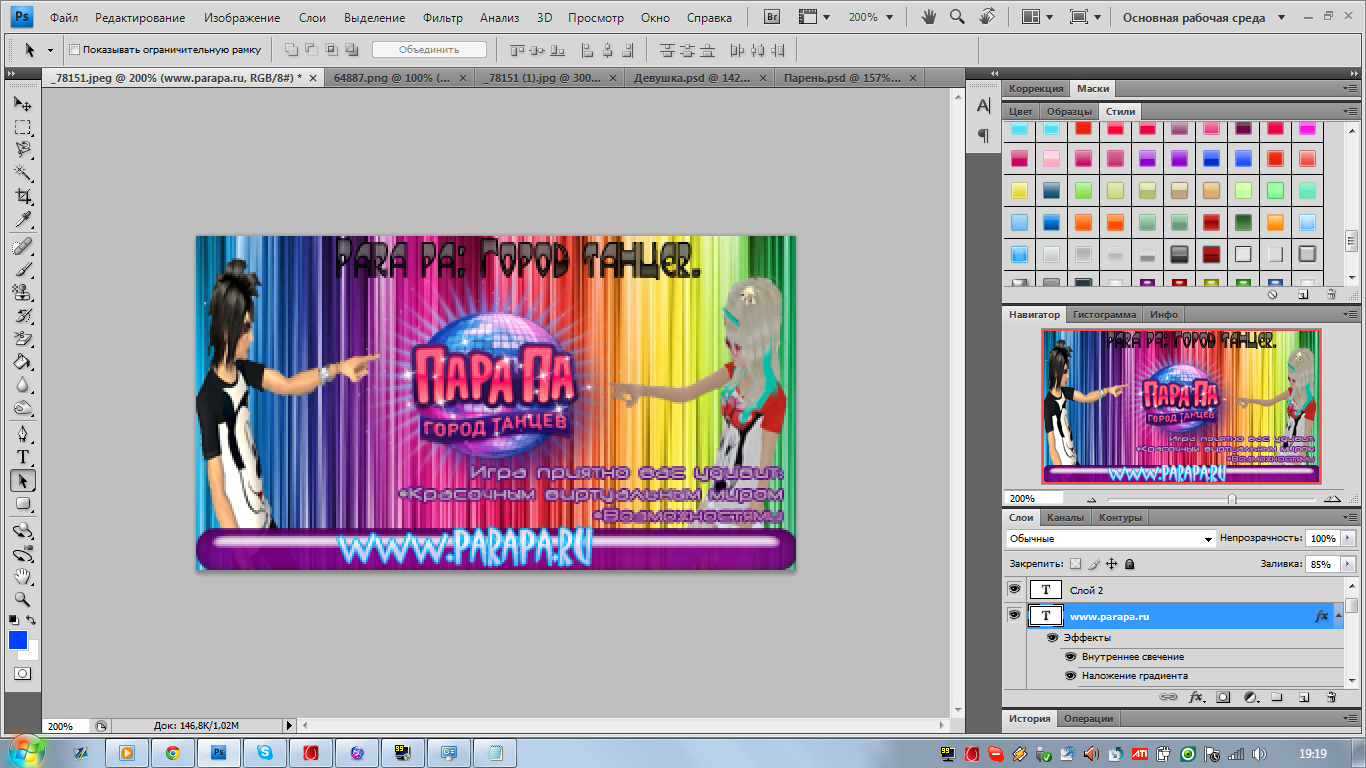
Task: Select the Move tool in the toolbox
Action: (x=23, y=104)
